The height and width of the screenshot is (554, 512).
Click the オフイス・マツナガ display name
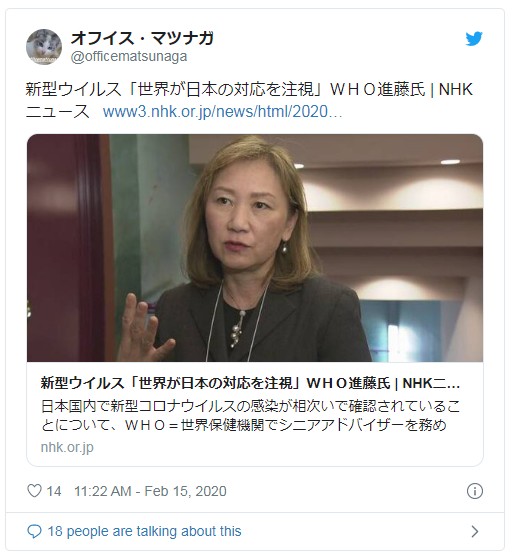(142, 38)
